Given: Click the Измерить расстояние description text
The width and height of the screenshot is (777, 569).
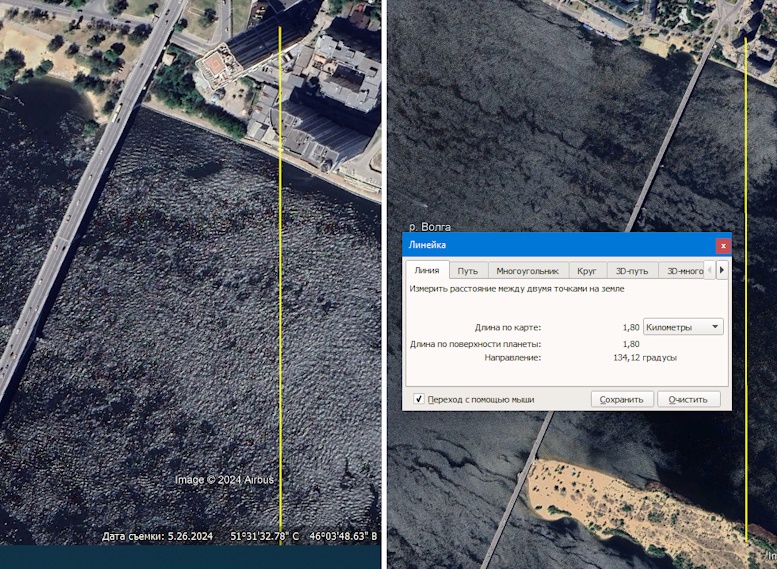Looking at the screenshot, I should (x=517, y=288).
